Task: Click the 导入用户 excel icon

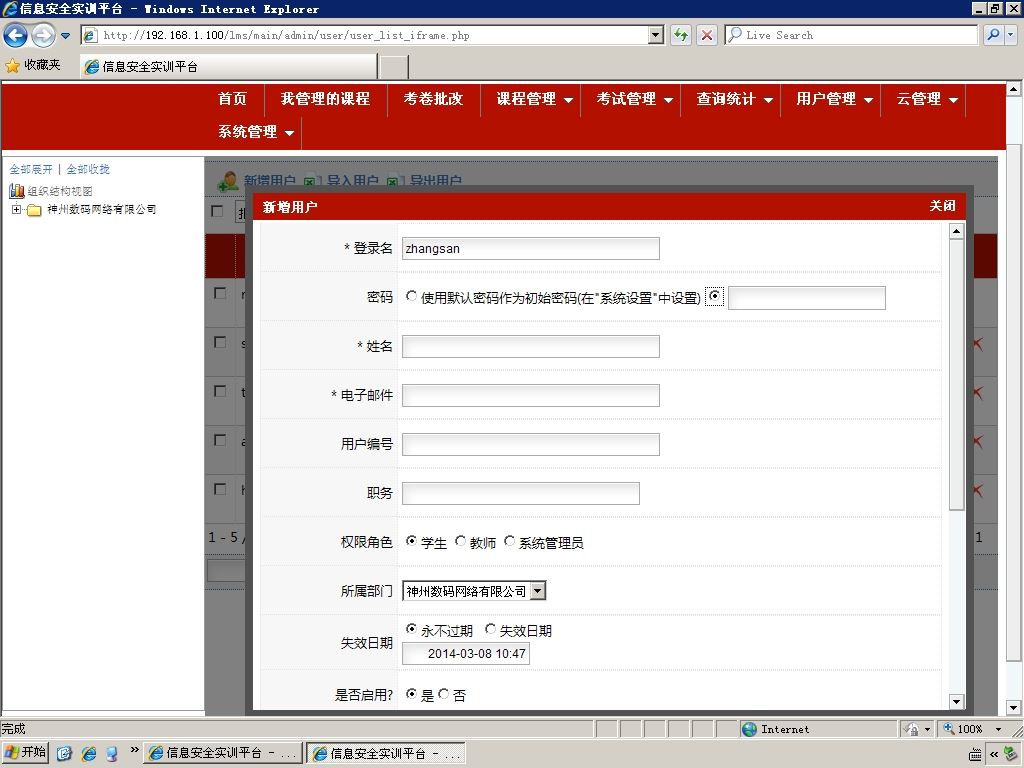Action: [310, 182]
